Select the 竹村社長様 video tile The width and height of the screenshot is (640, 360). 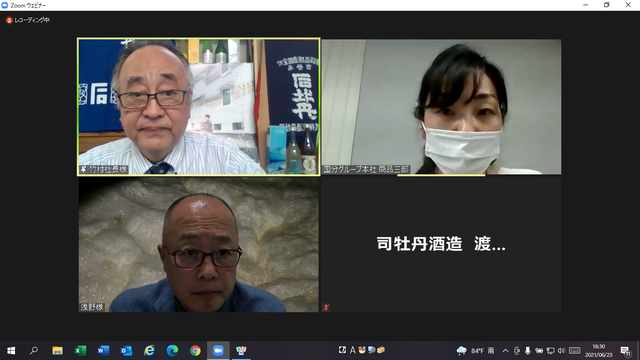click(198, 107)
